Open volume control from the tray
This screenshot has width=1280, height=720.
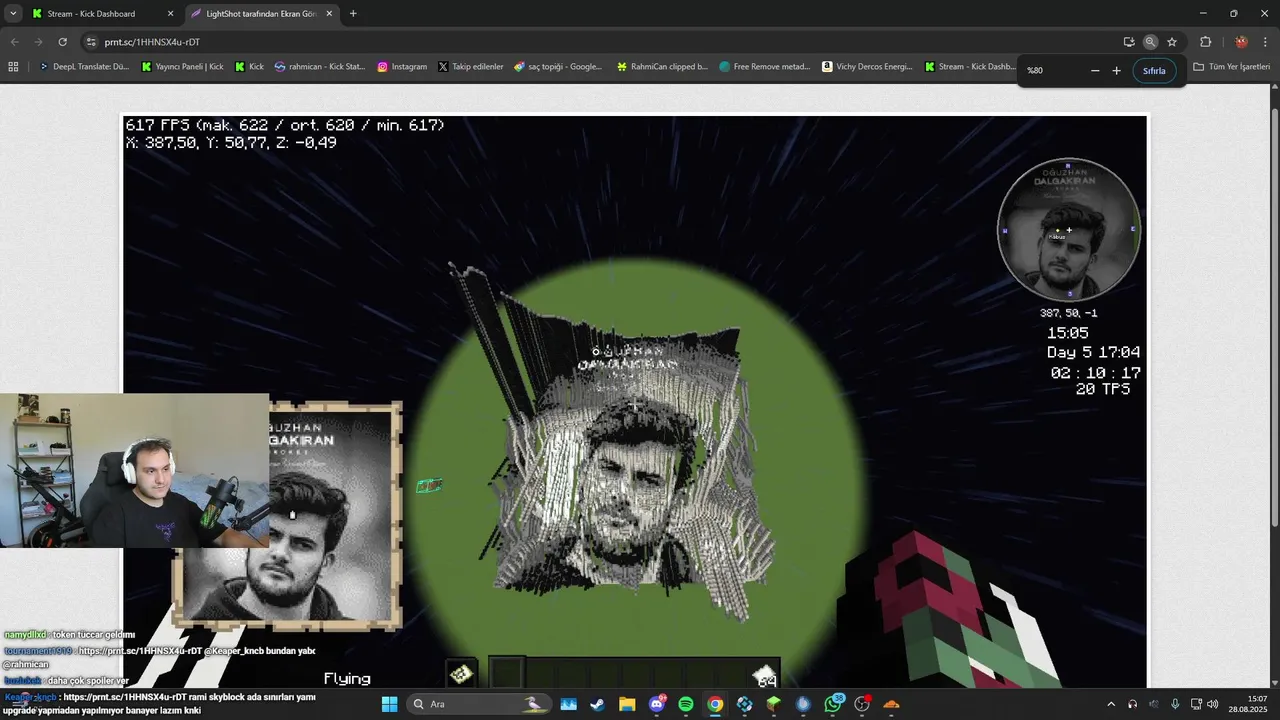pos(1213,704)
